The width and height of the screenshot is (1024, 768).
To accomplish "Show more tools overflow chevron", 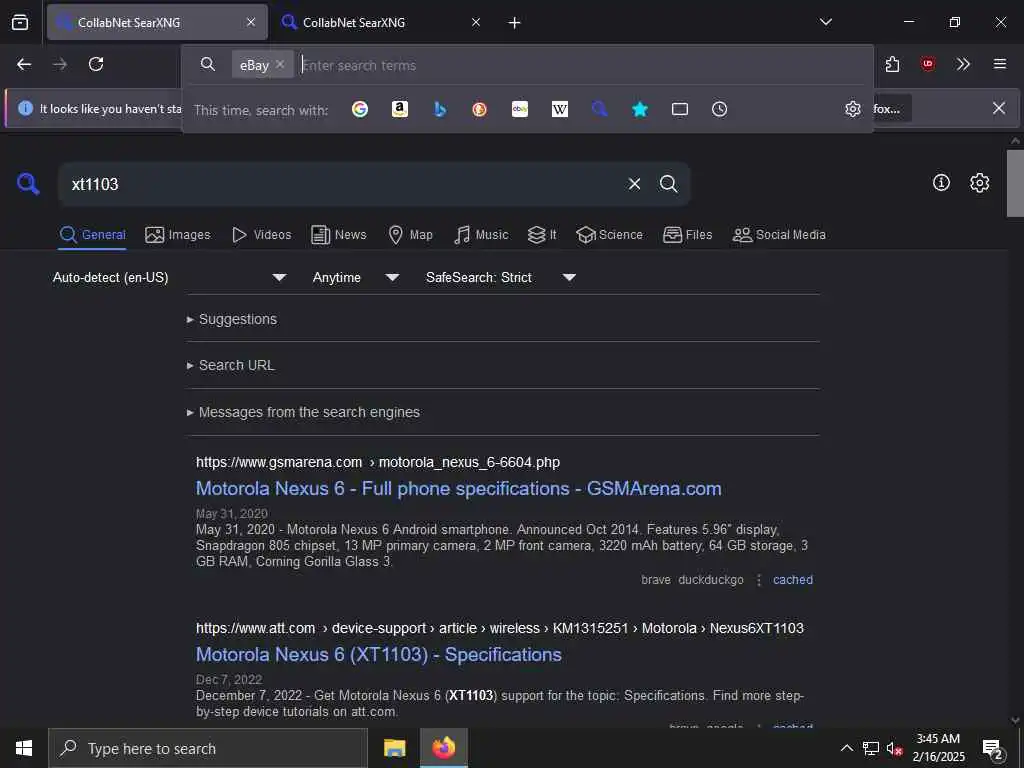I will point(963,64).
